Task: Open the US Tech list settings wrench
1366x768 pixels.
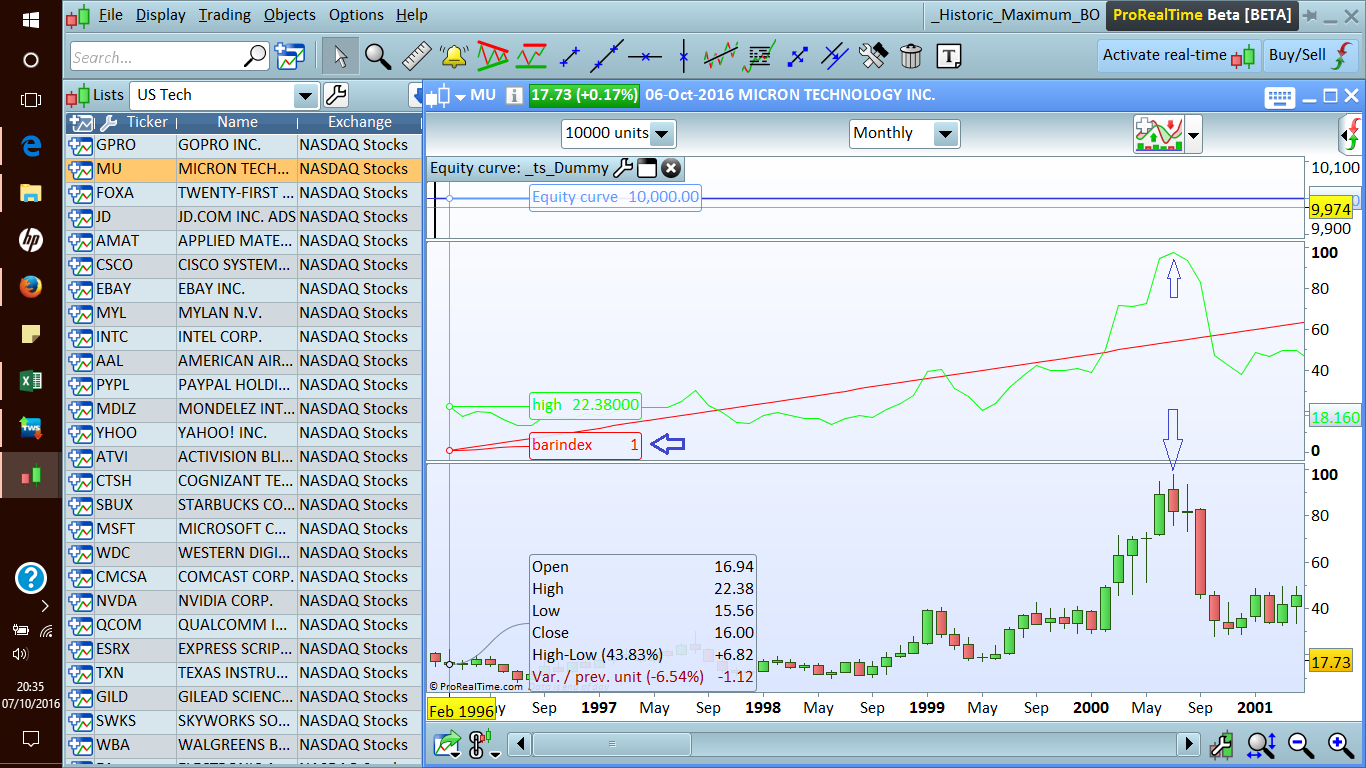Action: click(x=336, y=96)
